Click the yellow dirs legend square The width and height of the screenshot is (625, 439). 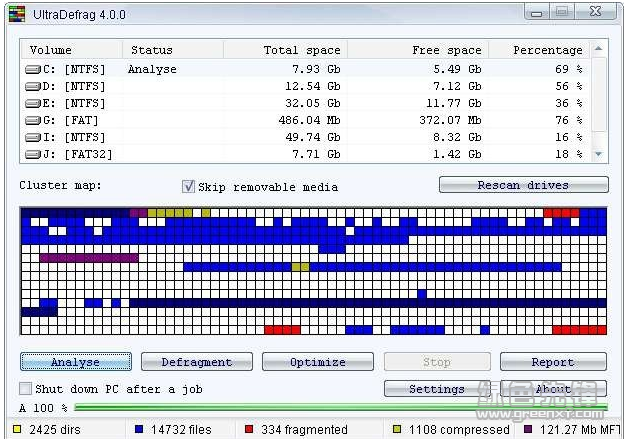pyautogui.click(x=17, y=429)
